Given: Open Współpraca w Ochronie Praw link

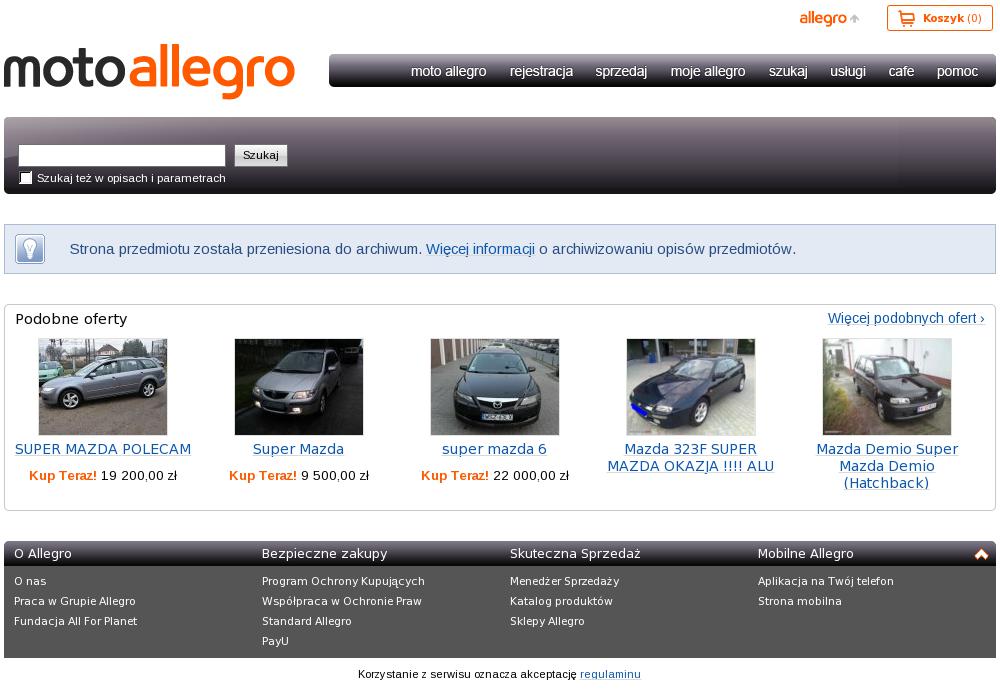Looking at the screenshot, I should 342,601.
